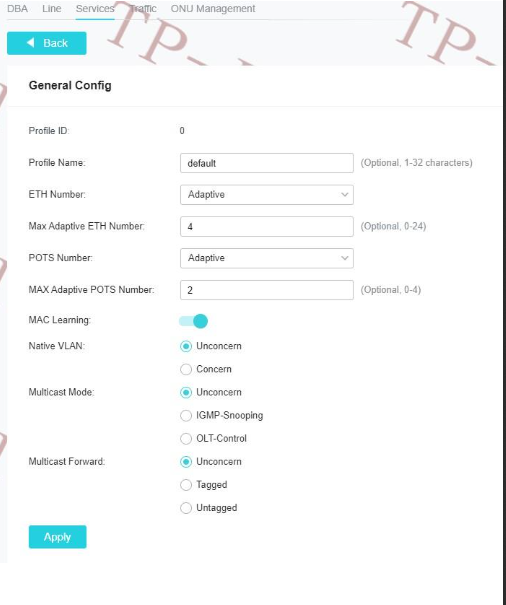Screen dimensions: 506x605
Task: Click the Max Adaptive ETH Number field
Action: (x=267, y=226)
